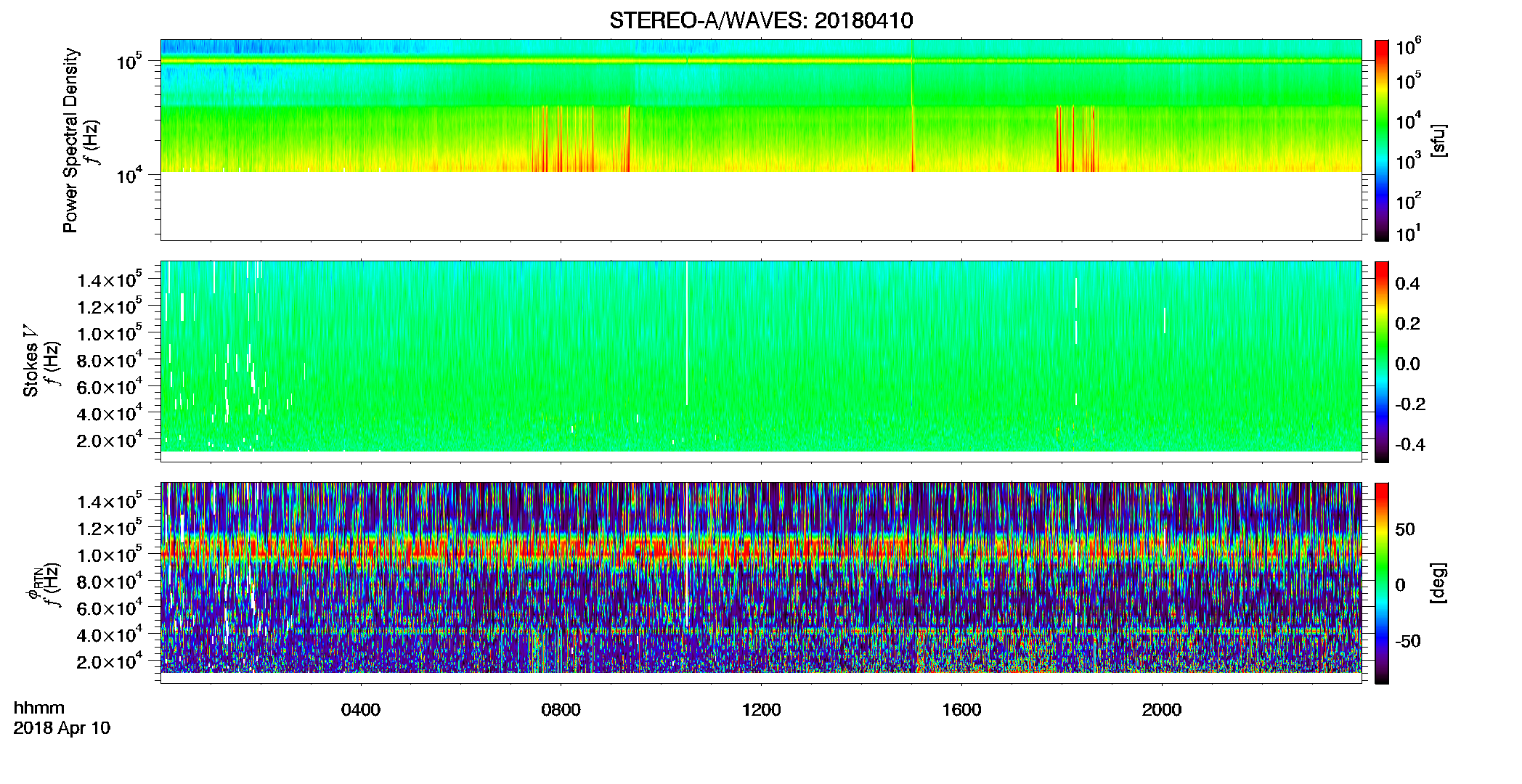Screen dimensions: 1522x784
Task: Click the red burst cluster near 1800 in top panel
Action: tap(1077, 139)
